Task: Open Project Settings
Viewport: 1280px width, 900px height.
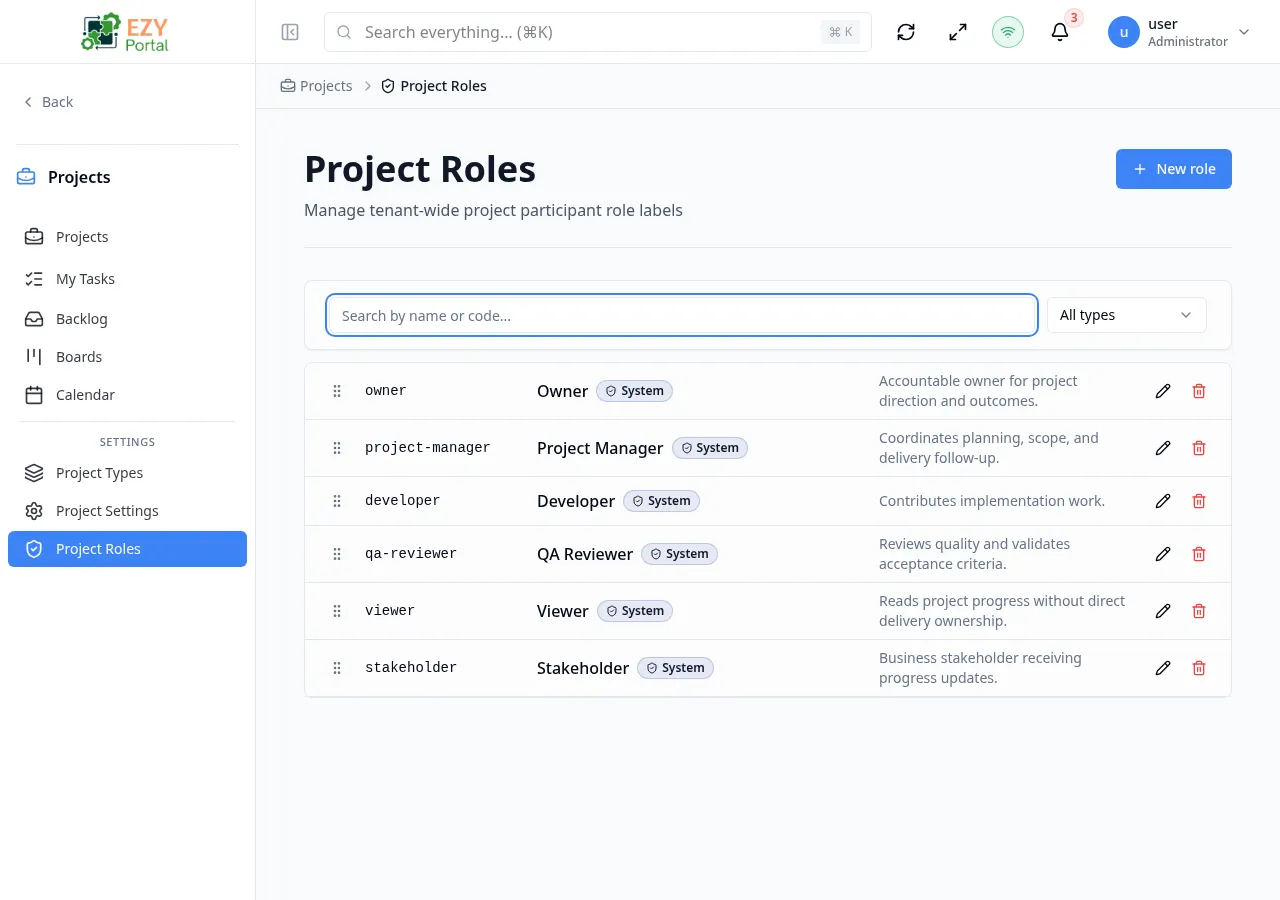Action: tap(127, 511)
